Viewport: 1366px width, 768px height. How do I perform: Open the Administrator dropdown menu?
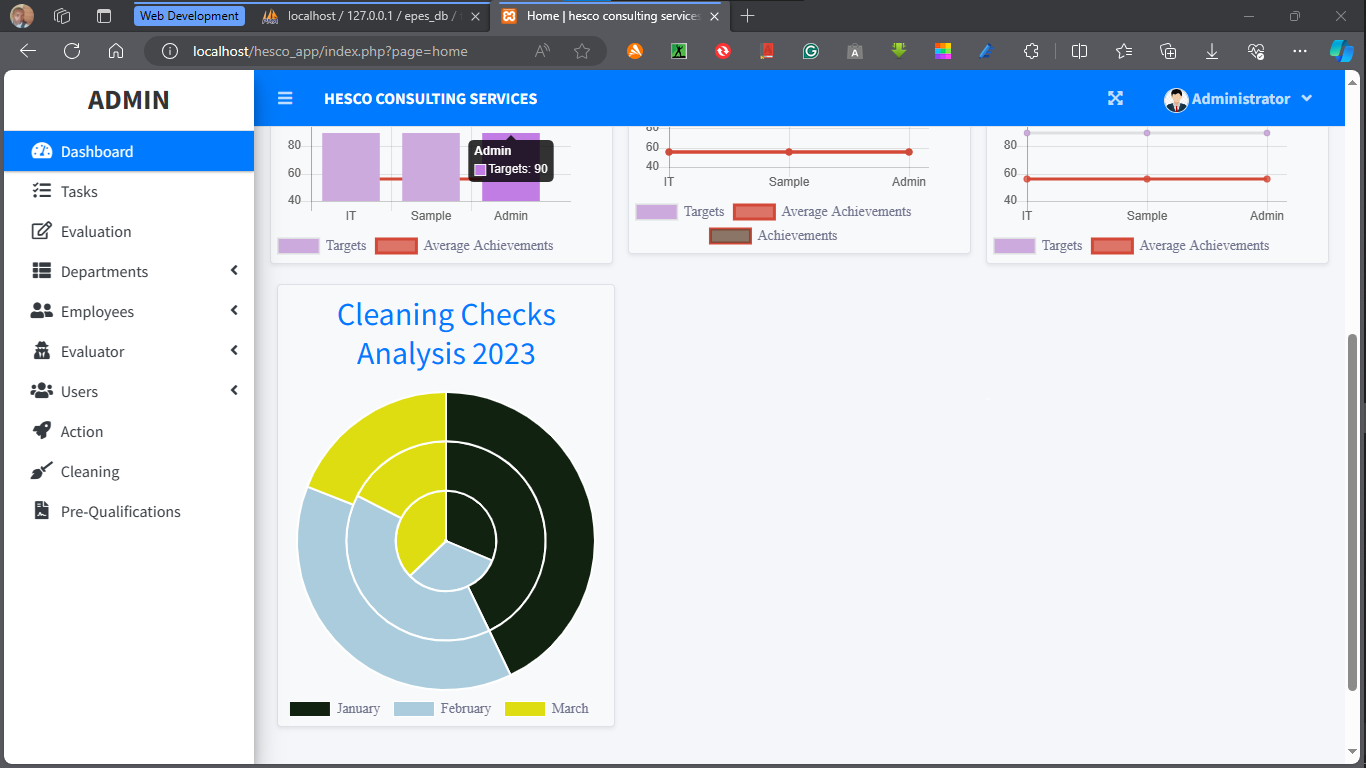pyautogui.click(x=1240, y=98)
